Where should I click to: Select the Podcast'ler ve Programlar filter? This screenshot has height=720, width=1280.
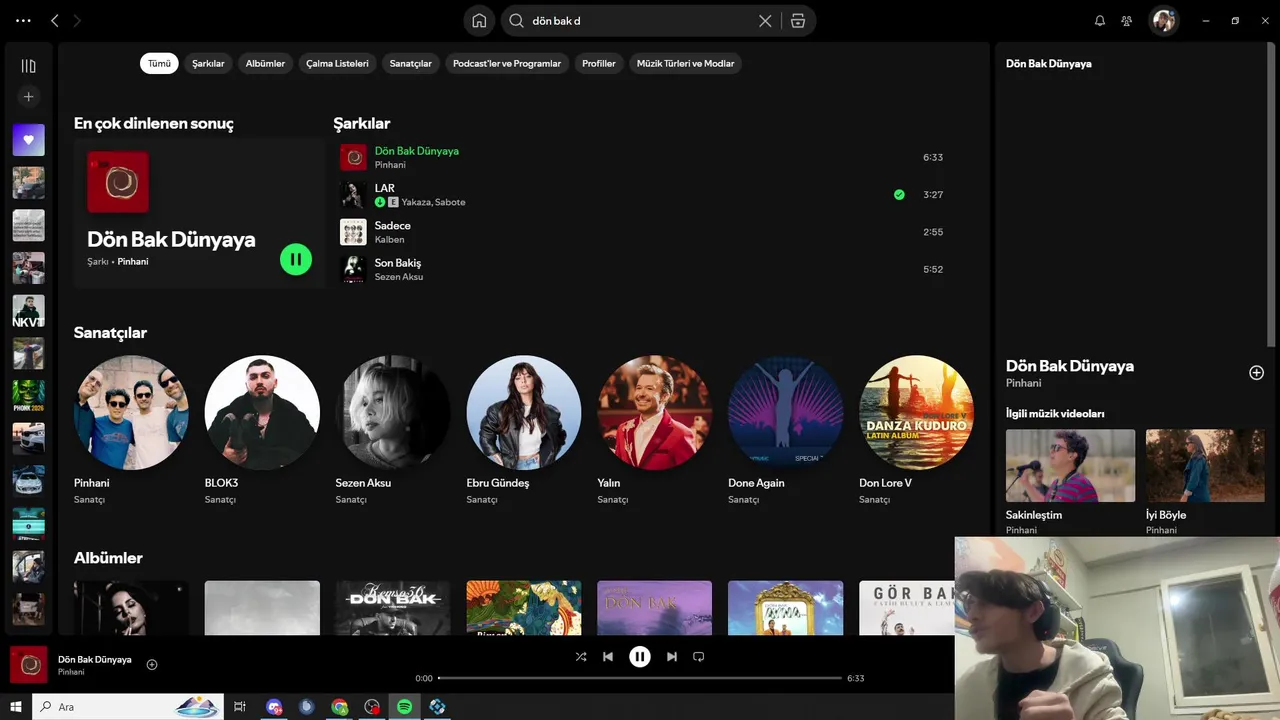[x=507, y=63]
